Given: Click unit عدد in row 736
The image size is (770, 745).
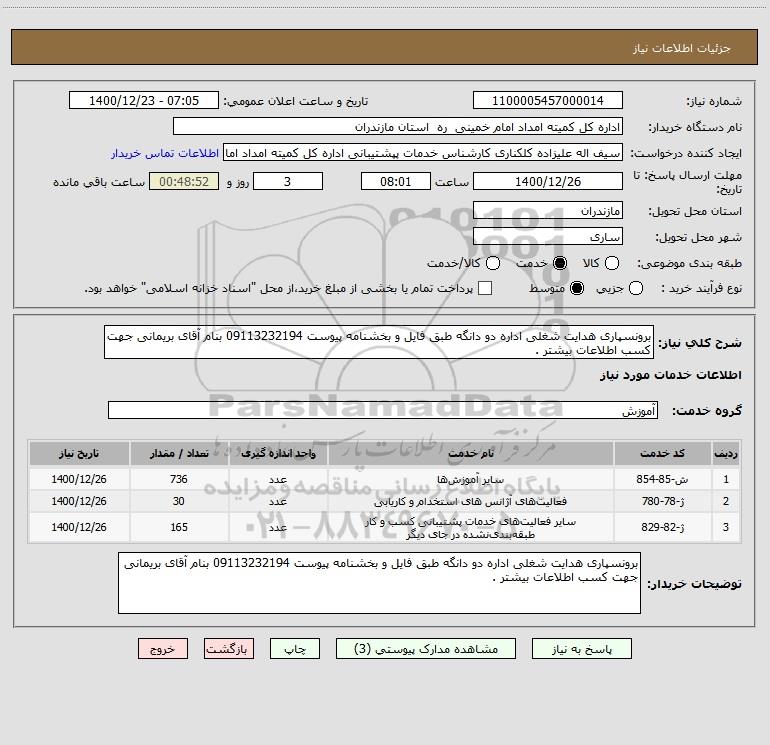Looking at the screenshot, I should (x=278, y=479).
